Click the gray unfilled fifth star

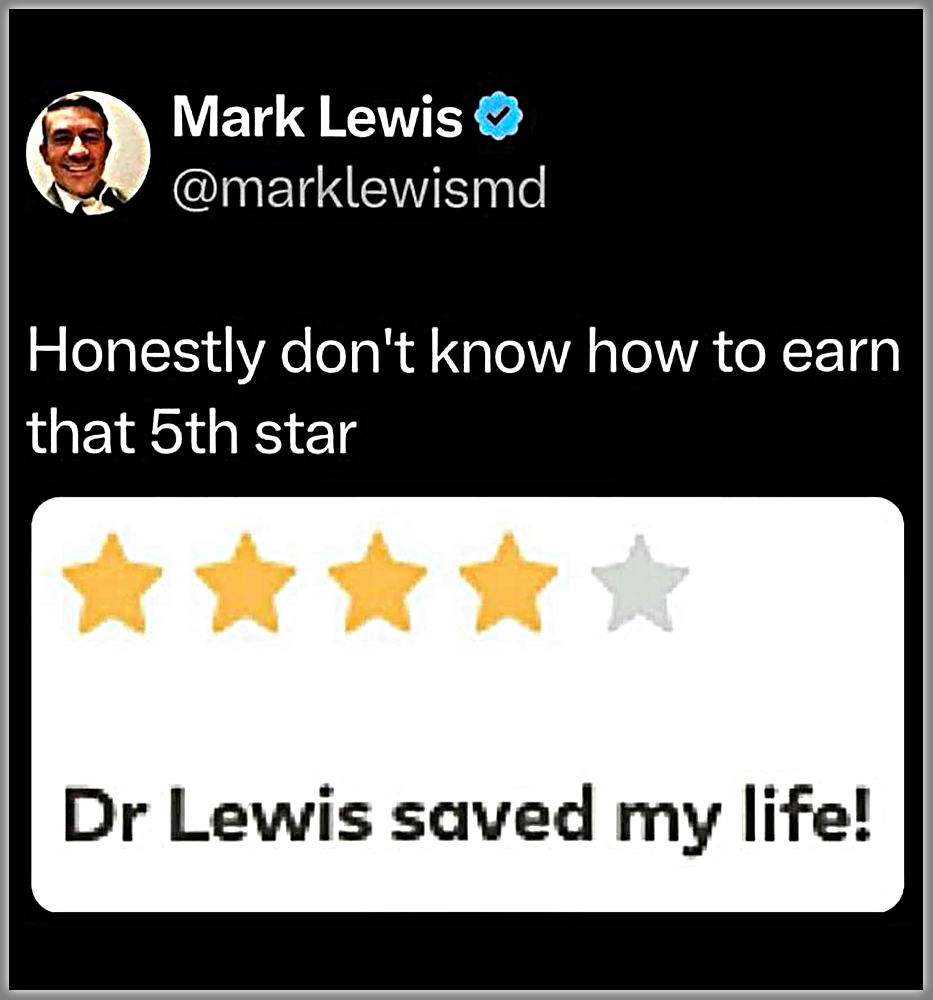[x=640, y=584]
